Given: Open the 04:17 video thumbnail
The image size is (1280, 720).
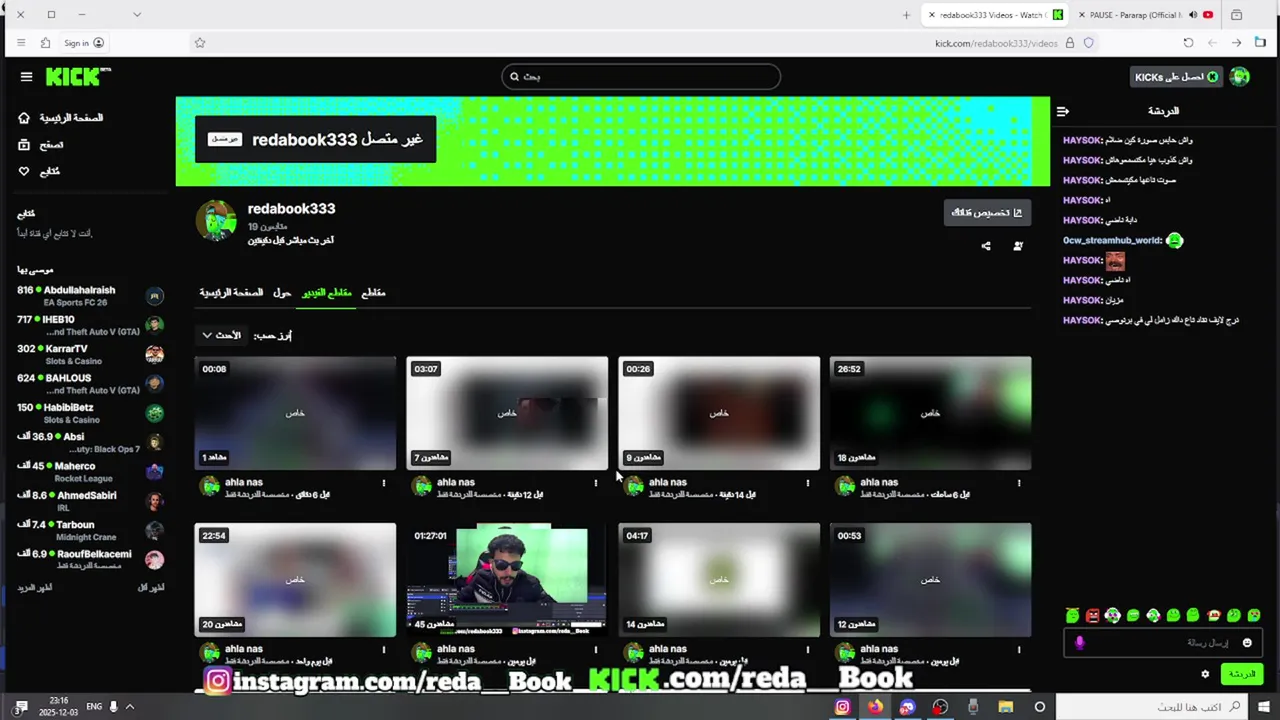Looking at the screenshot, I should click(x=719, y=580).
